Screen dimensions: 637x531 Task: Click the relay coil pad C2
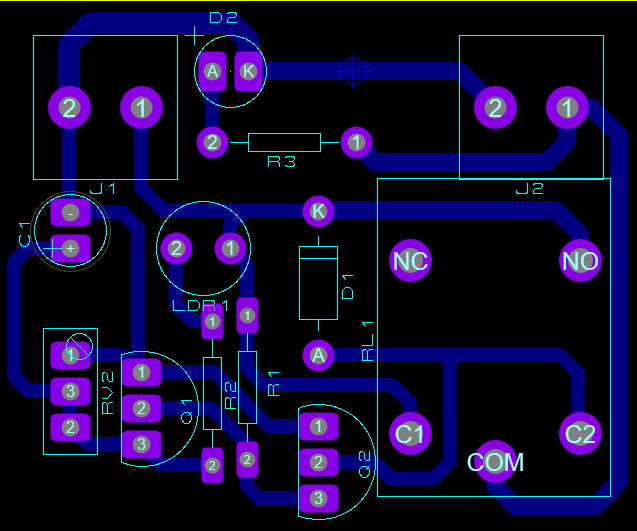click(580, 434)
